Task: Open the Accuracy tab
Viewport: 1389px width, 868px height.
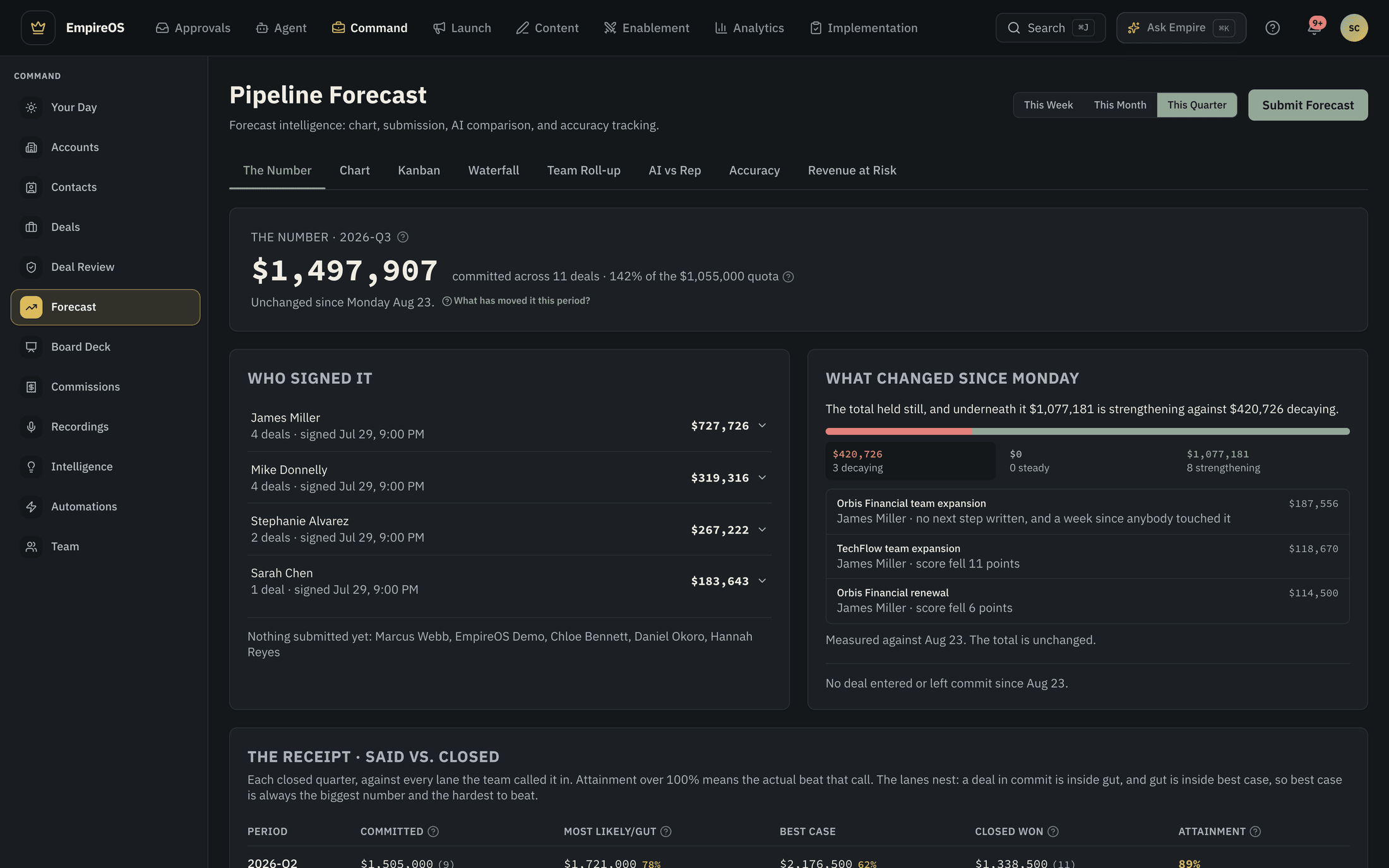Action: click(754, 170)
